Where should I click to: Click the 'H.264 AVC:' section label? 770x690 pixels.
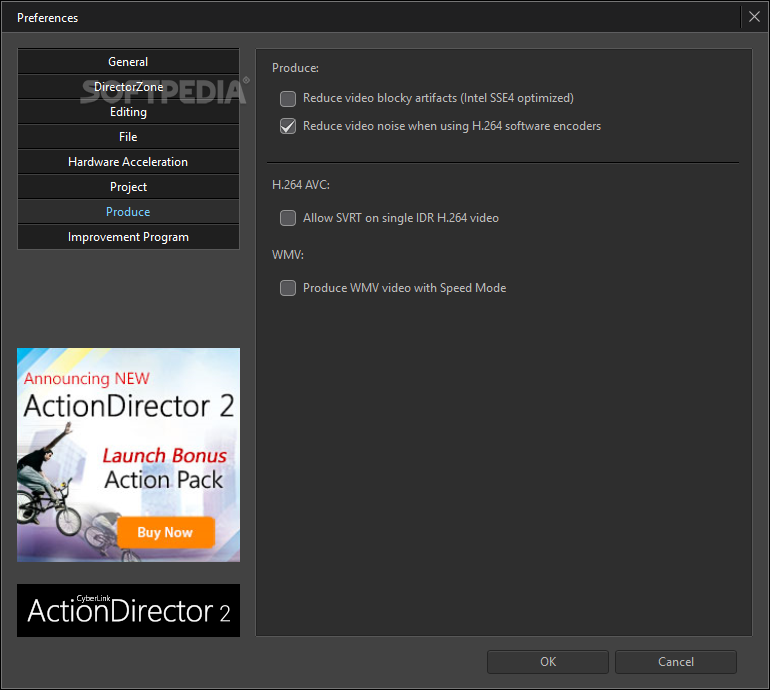tap(301, 185)
